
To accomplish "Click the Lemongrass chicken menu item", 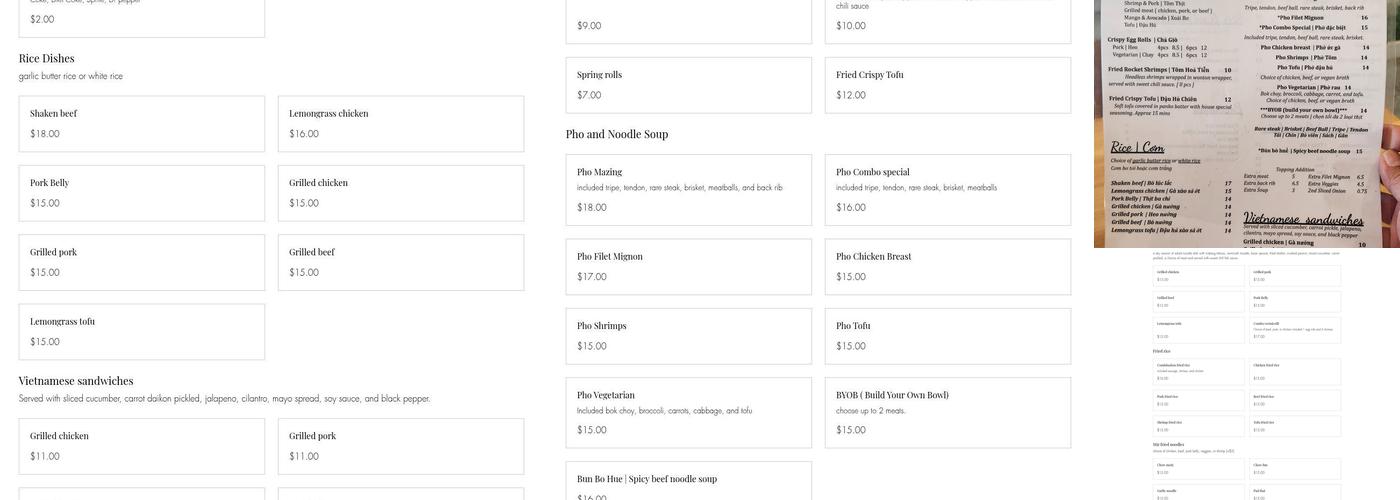I will [400, 124].
